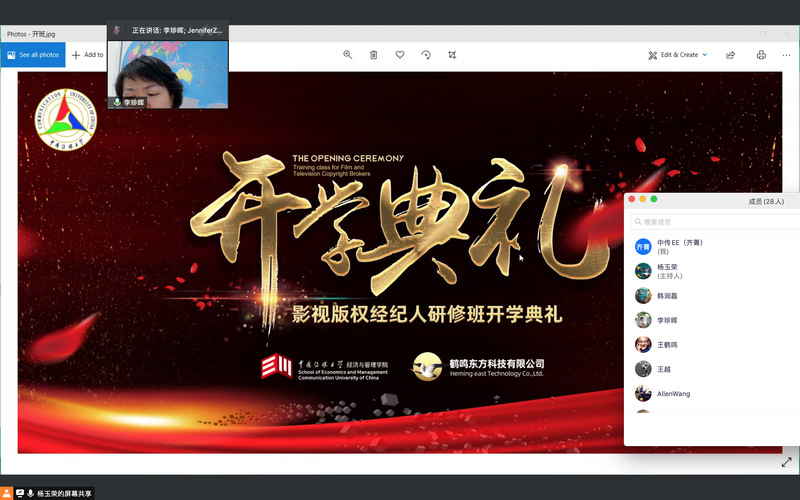Rotate the photo using the rotate icon

[x=426, y=55]
